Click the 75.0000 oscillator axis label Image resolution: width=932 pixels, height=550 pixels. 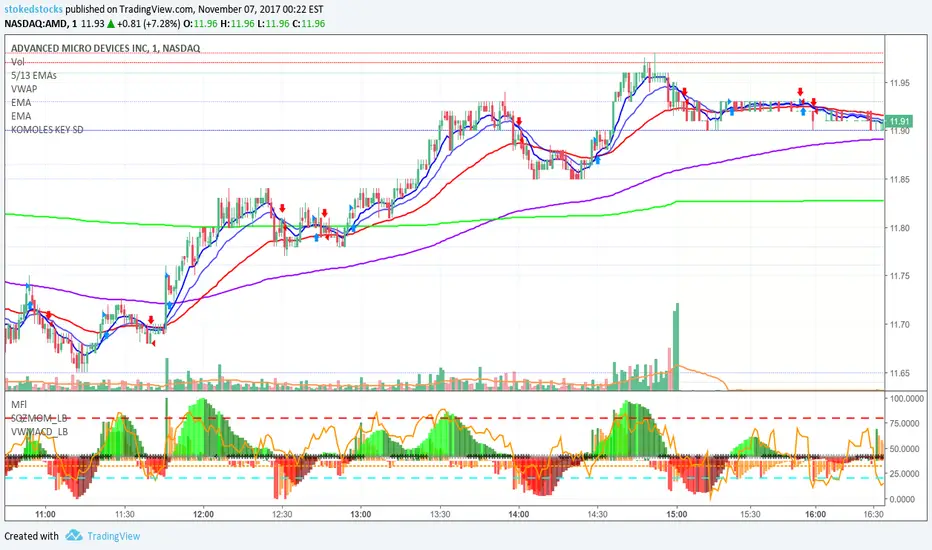(906, 423)
